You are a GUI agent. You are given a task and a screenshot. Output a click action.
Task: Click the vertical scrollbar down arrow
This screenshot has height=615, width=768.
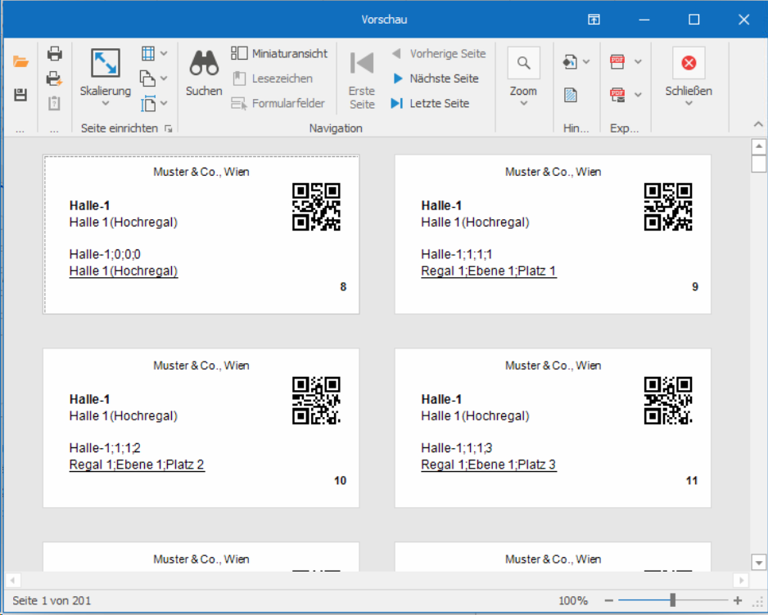point(759,563)
